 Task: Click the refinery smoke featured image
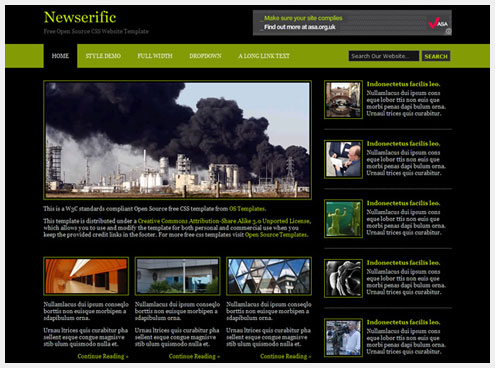[x=178, y=140]
